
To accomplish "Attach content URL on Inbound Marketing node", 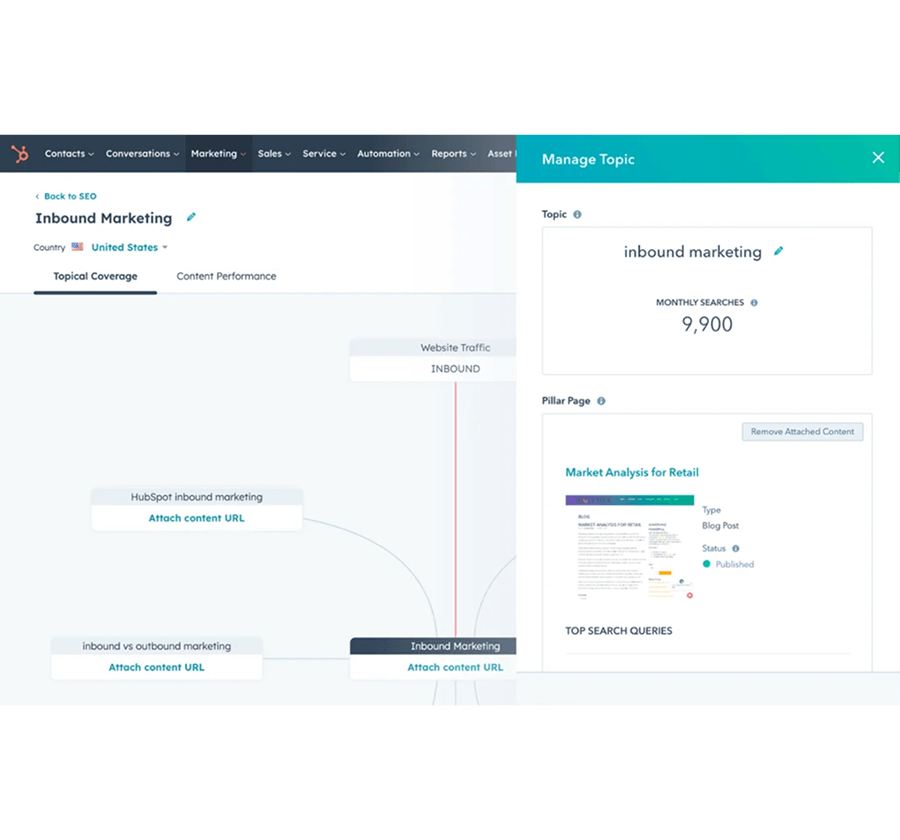I will 455,667.
